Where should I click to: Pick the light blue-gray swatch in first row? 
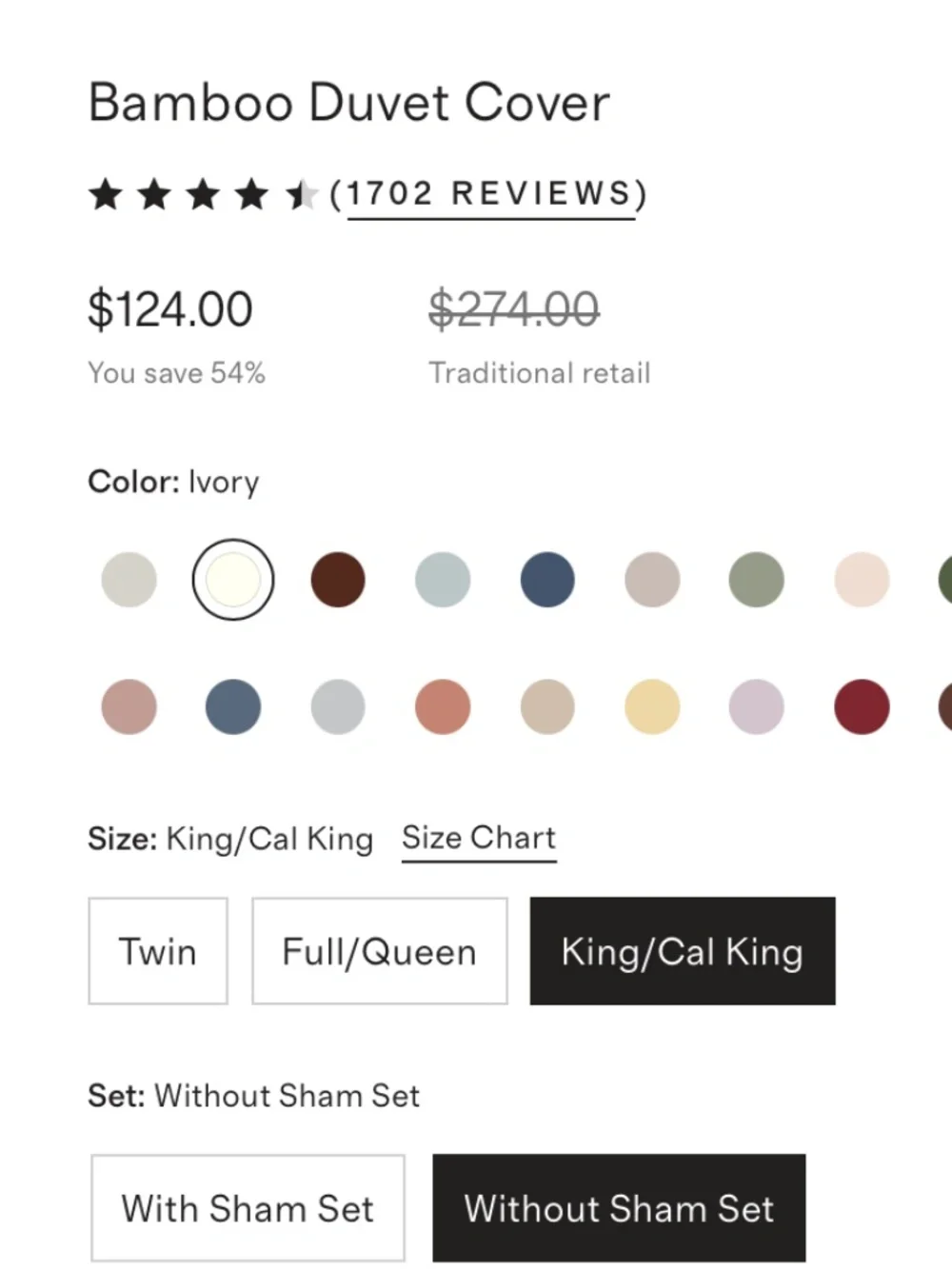443,580
